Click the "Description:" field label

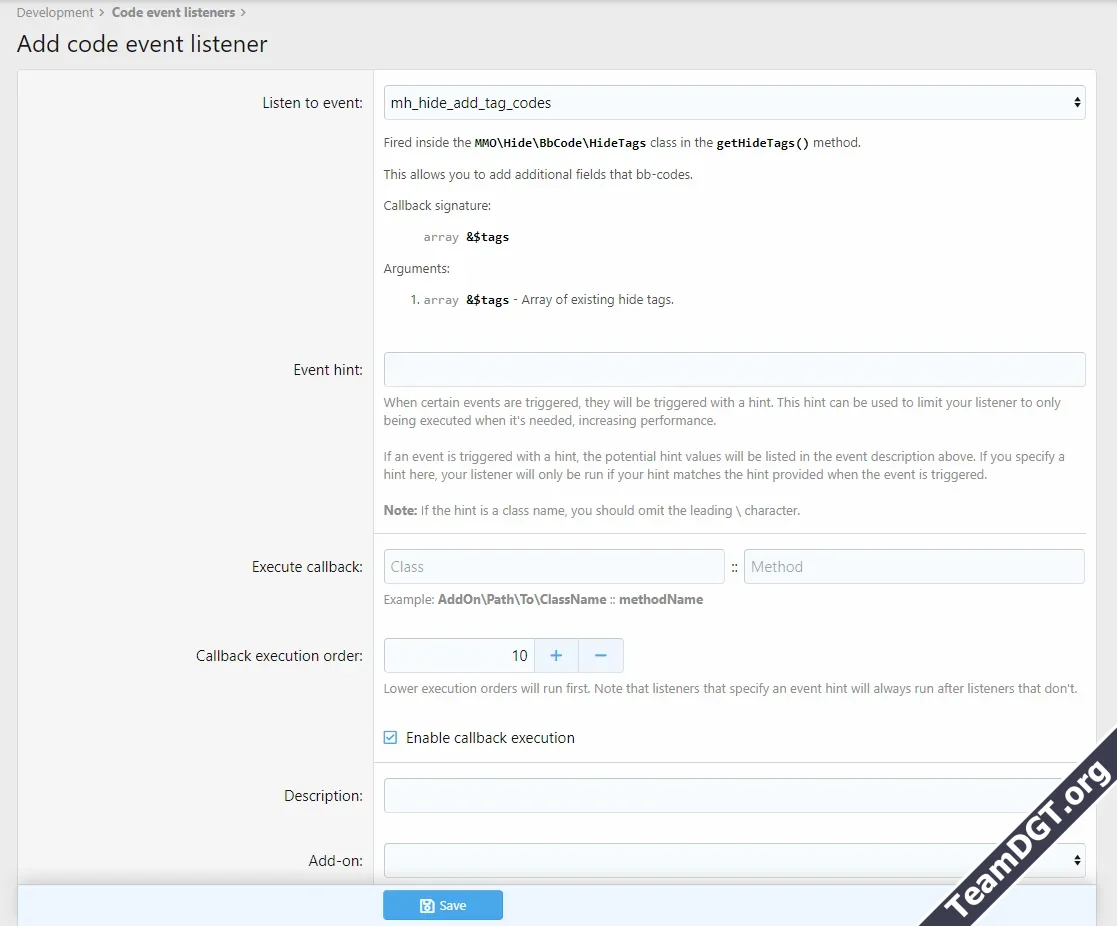point(323,796)
